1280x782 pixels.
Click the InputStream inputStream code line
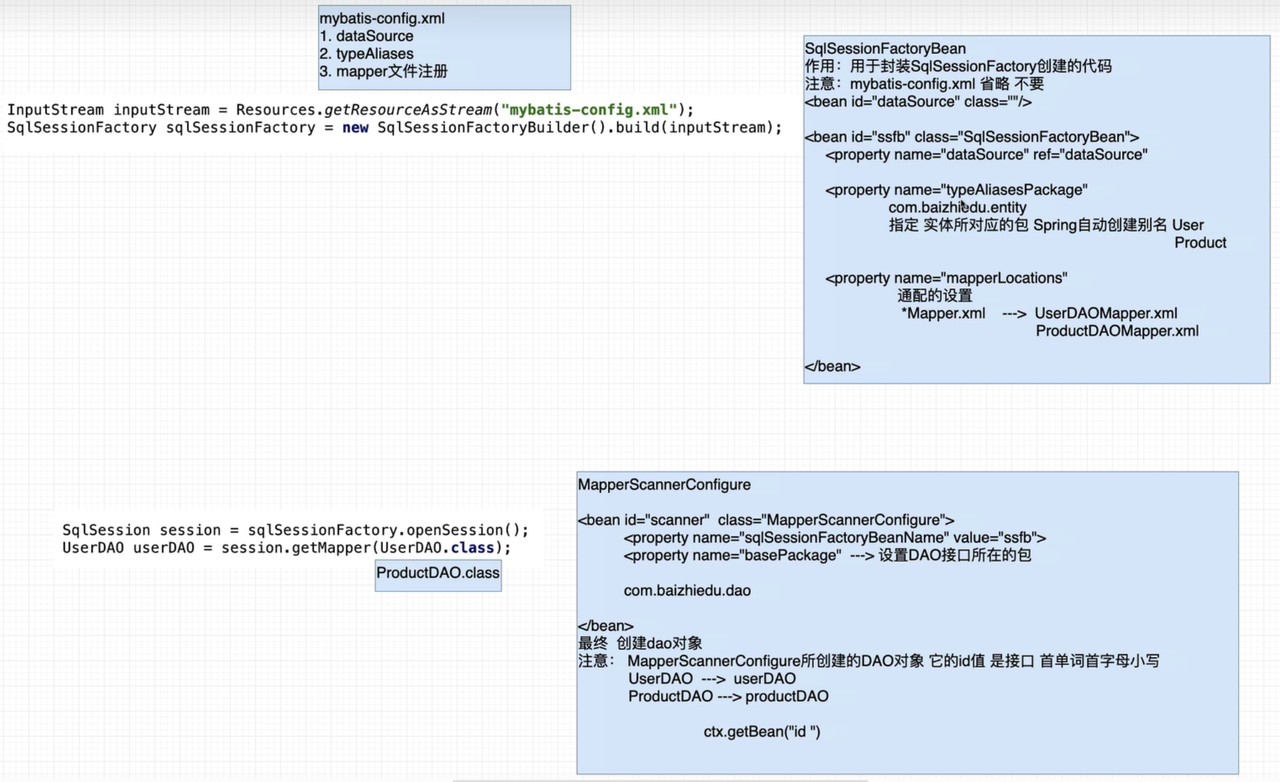(x=350, y=109)
